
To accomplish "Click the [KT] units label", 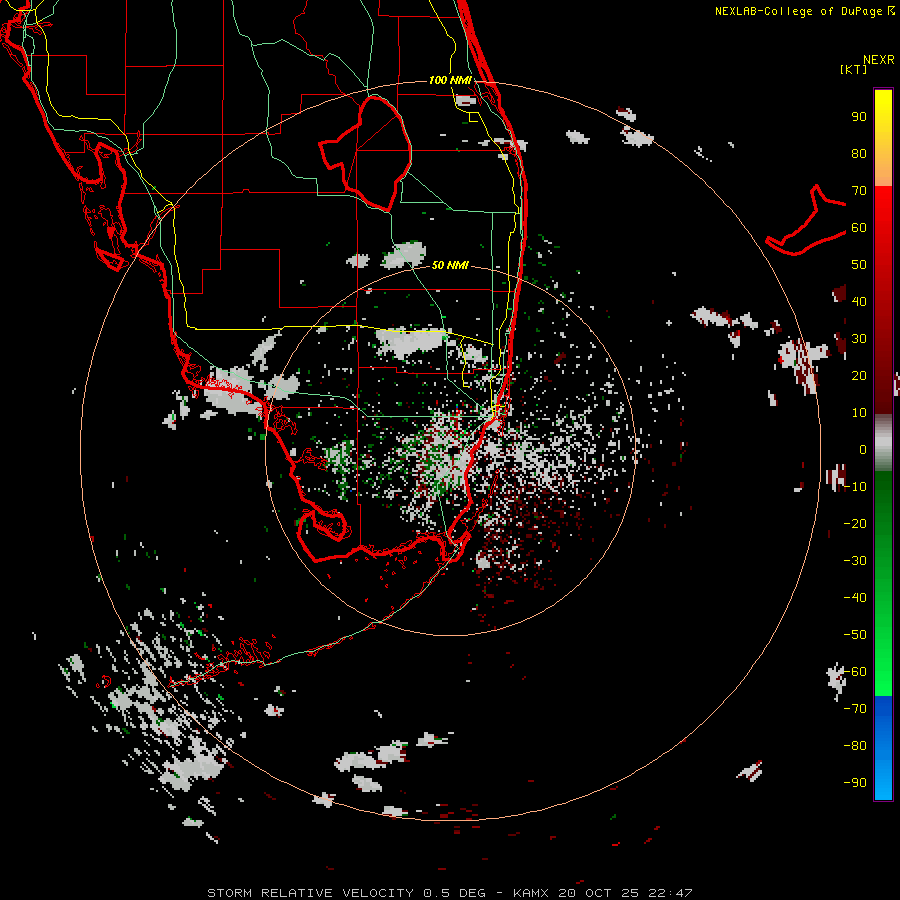I will click(x=853, y=69).
